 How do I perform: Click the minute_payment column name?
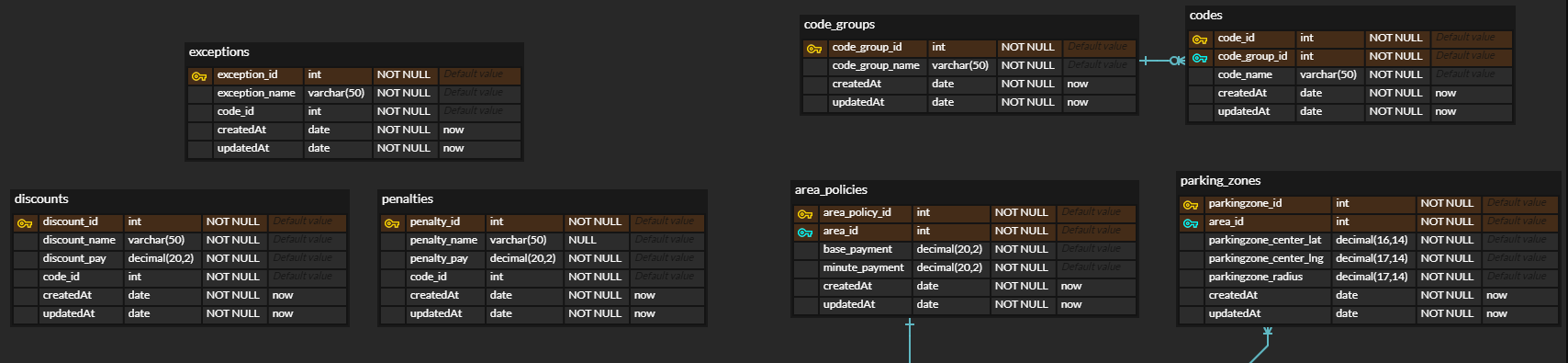(x=863, y=267)
